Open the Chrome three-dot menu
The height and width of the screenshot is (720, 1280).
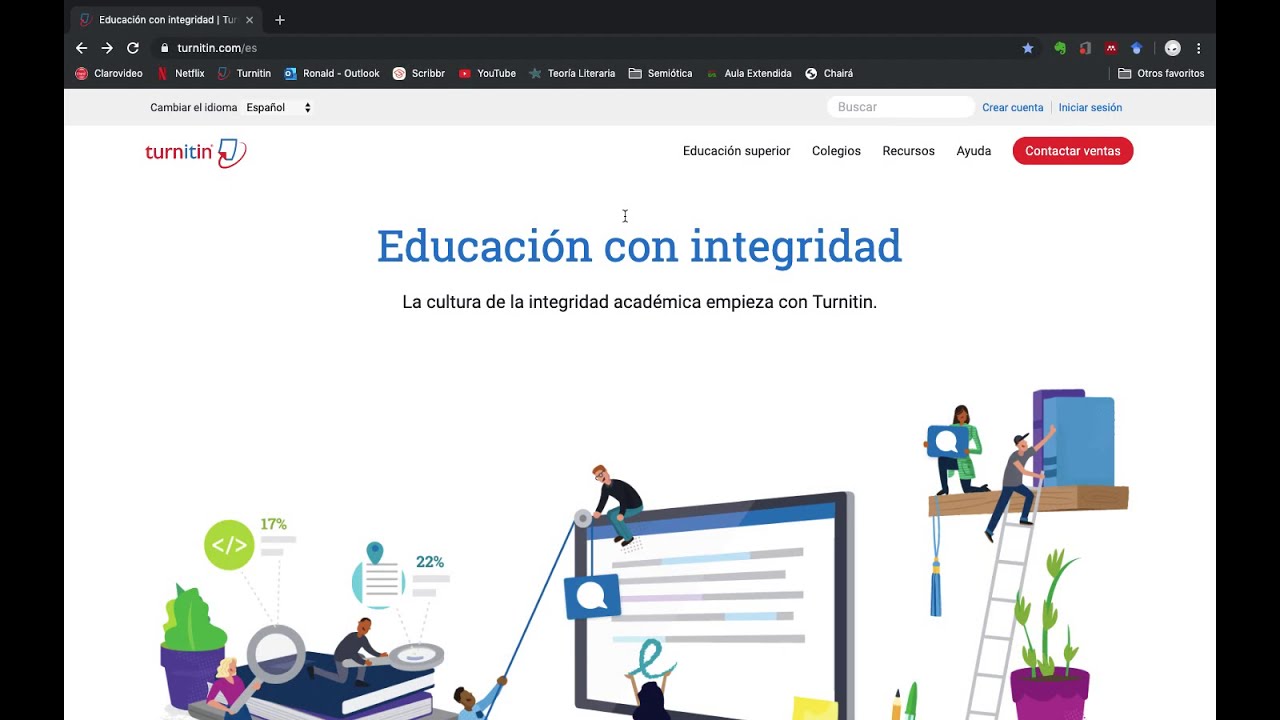[1198, 48]
